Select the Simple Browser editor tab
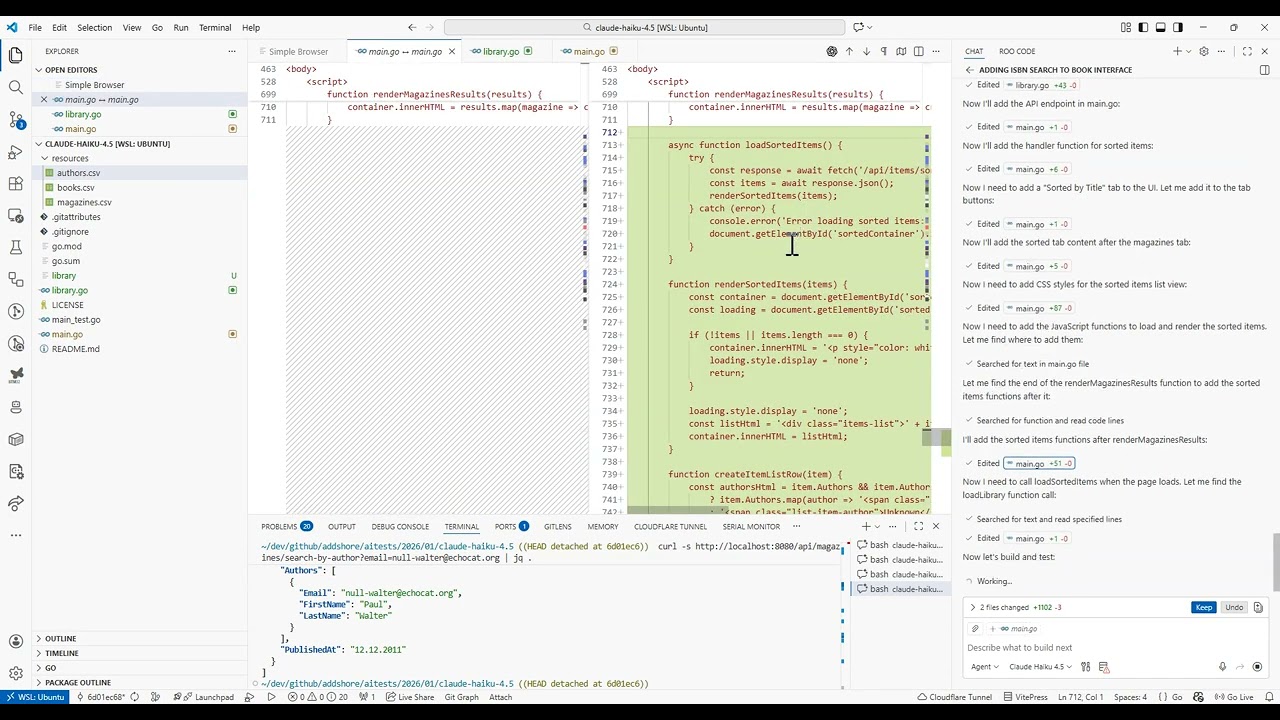The width and height of the screenshot is (1280, 720). (298, 51)
